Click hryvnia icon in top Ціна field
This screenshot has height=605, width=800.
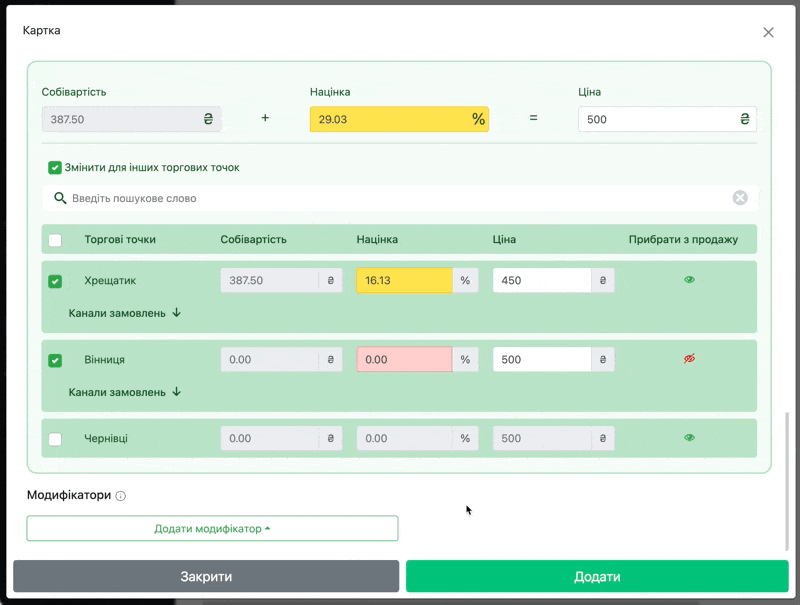[744, 119]
